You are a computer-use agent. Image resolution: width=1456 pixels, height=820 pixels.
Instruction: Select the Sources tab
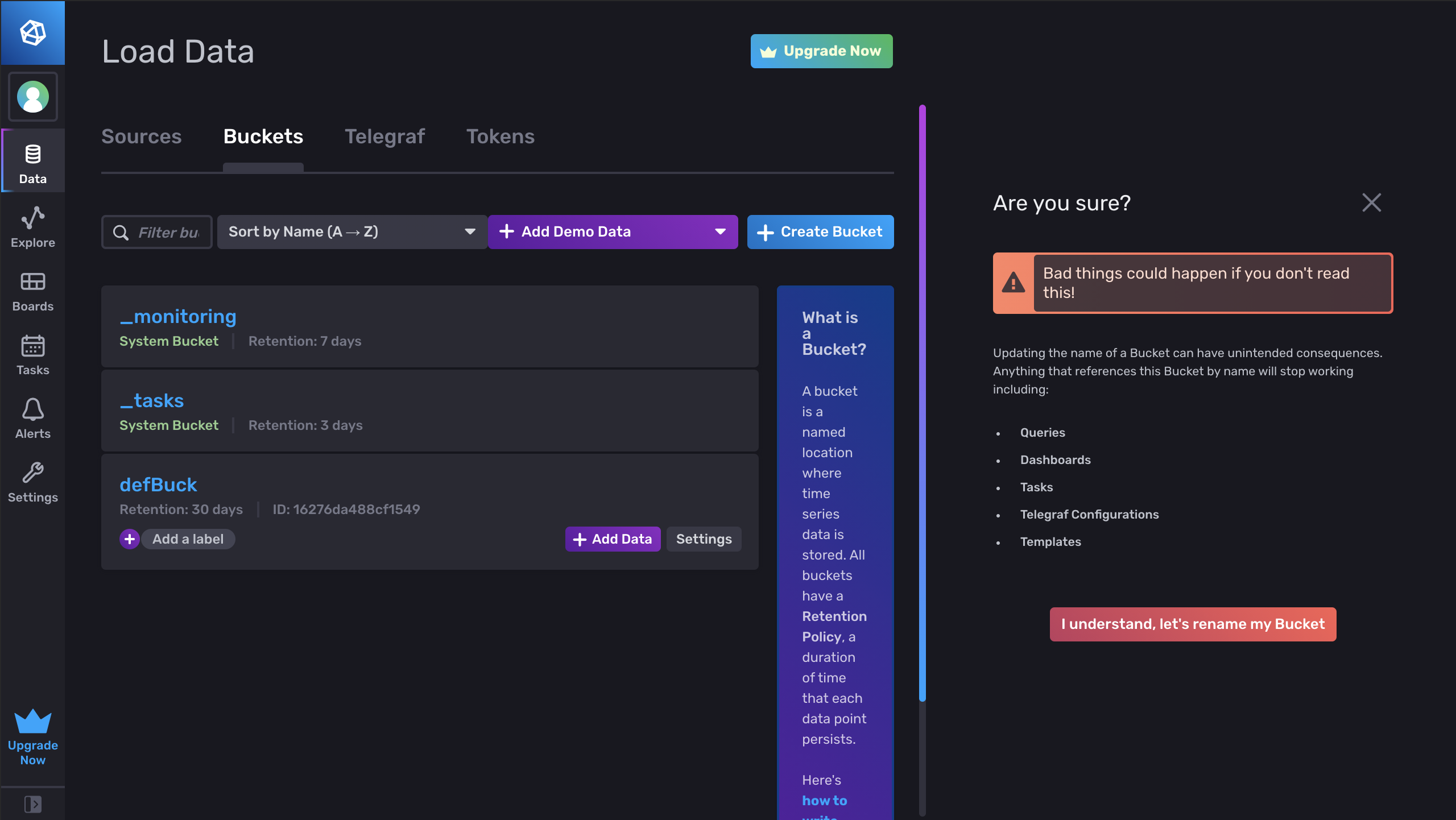pos(141,136)
